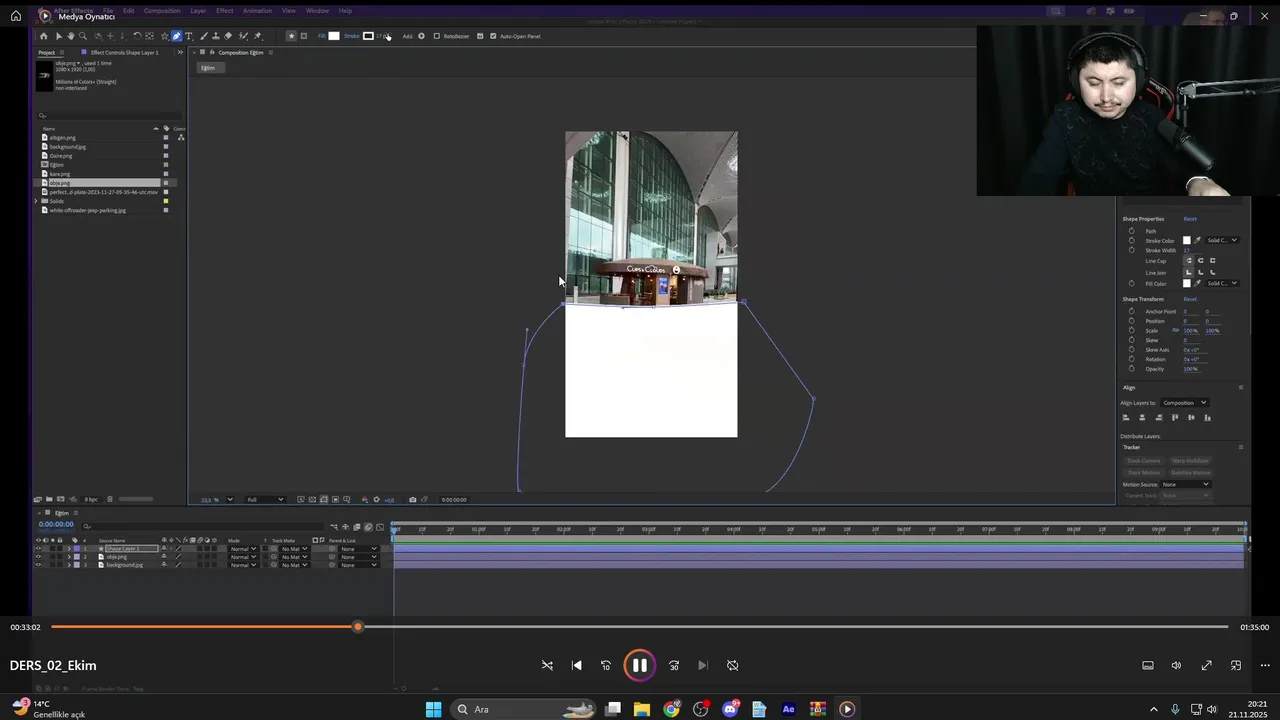The height and width of the screenshot is (720, 1280).
Task: Open the viewer resolution Full dropdown
Action: (x=265, y=499)
